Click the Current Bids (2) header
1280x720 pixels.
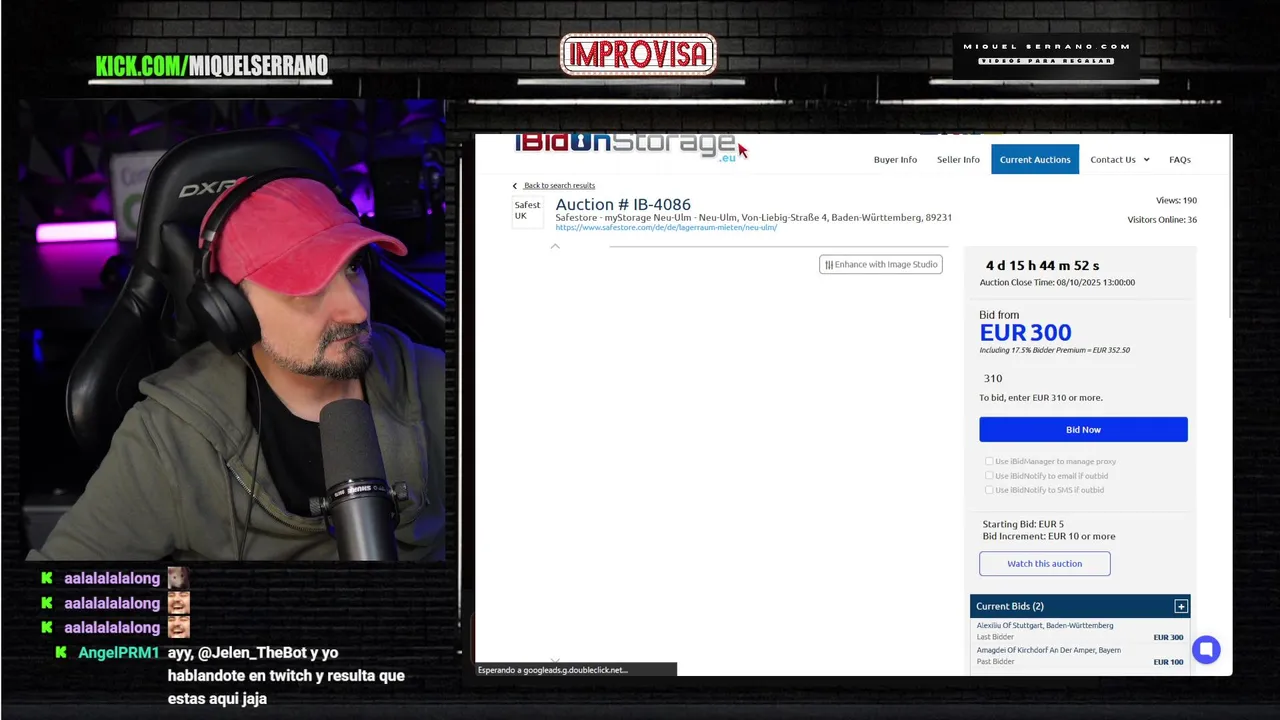click(x=1080, y=606)
